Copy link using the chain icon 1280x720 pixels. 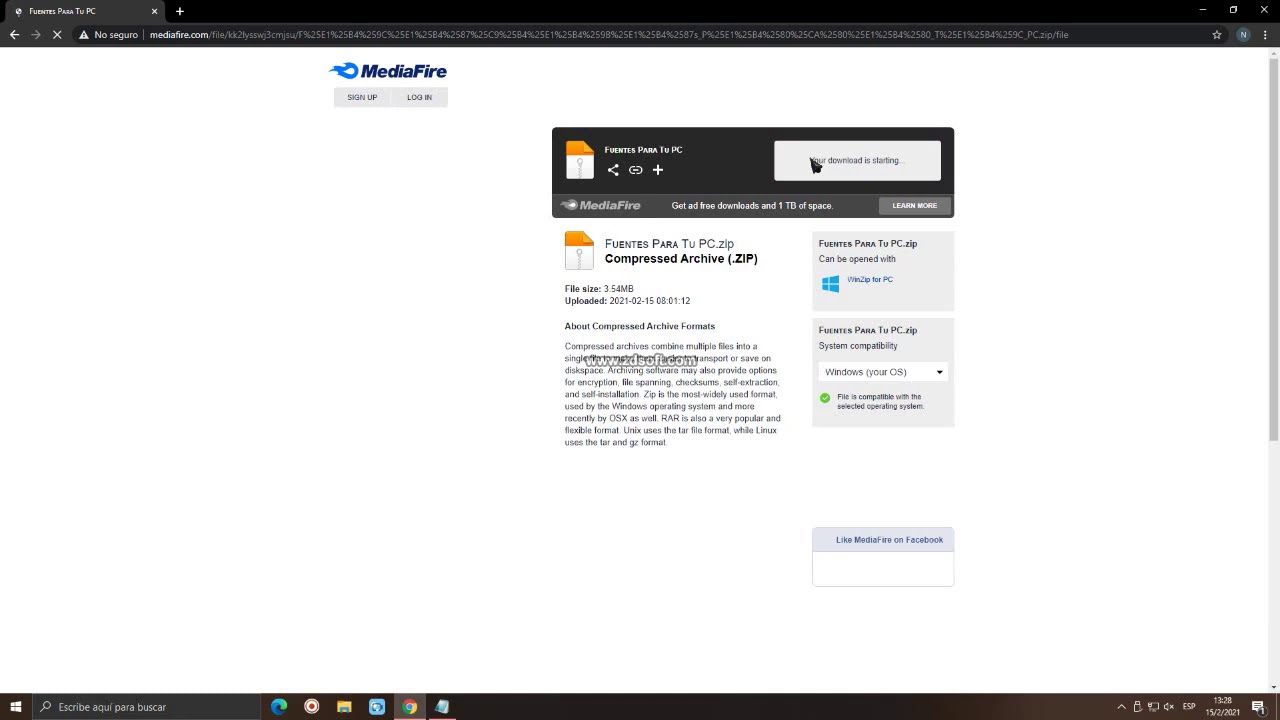(635, 170)
